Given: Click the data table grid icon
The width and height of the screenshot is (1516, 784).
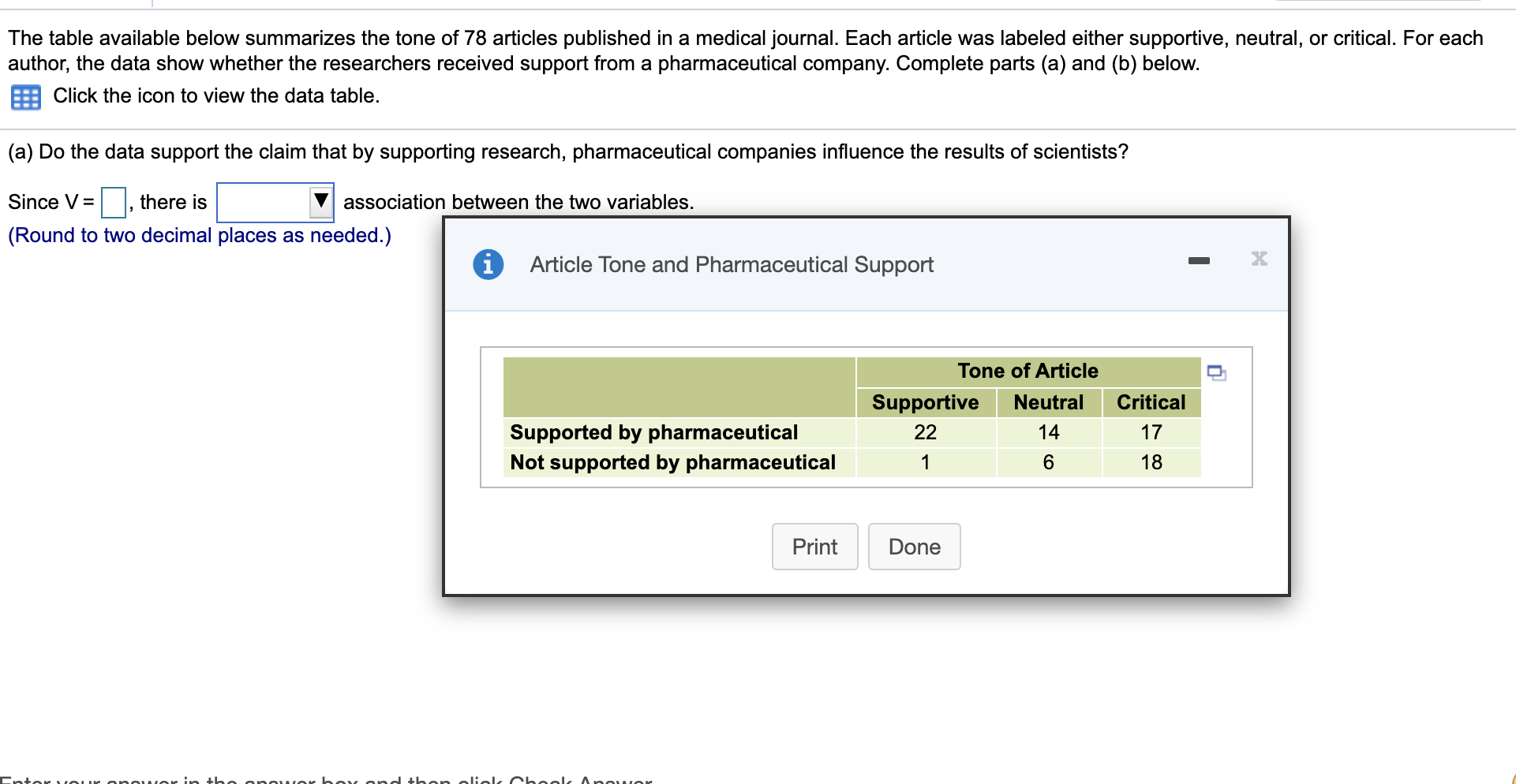Looking at the screenshot, I should [24, 96].
